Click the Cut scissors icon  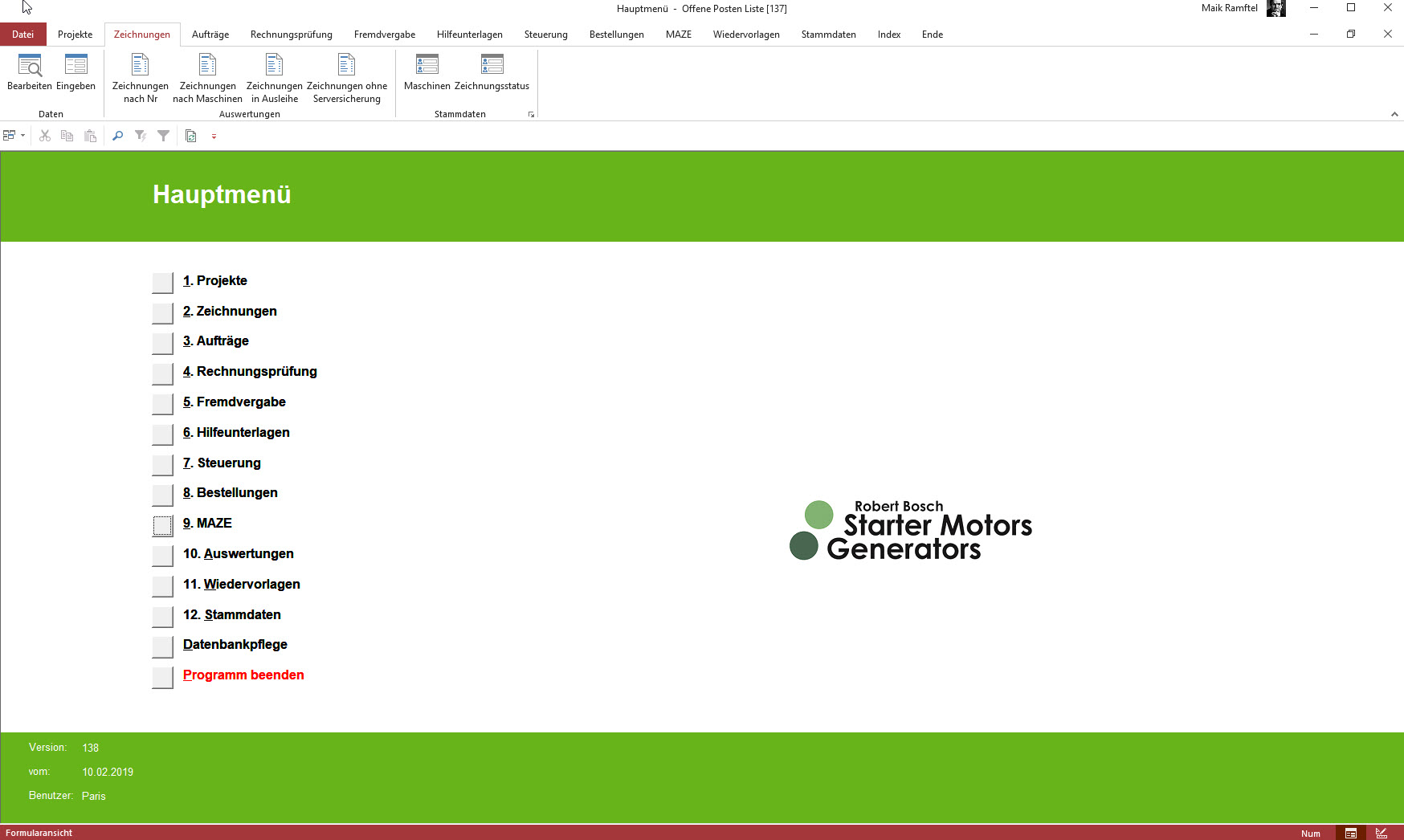tap(45, 136)
